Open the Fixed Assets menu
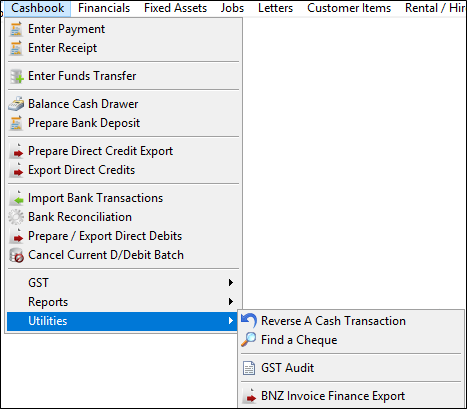This screenshot has width=467, height=409. pos(175,8)
